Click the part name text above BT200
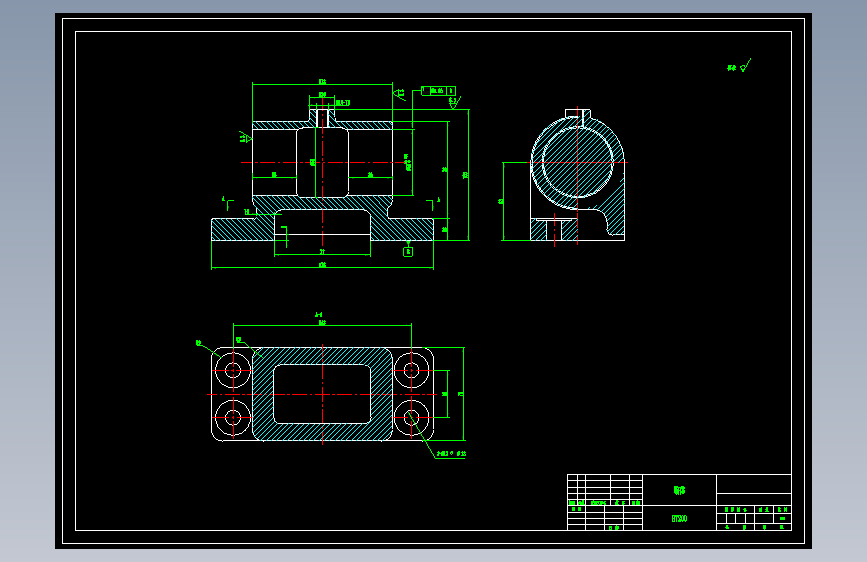 point(680,490)
